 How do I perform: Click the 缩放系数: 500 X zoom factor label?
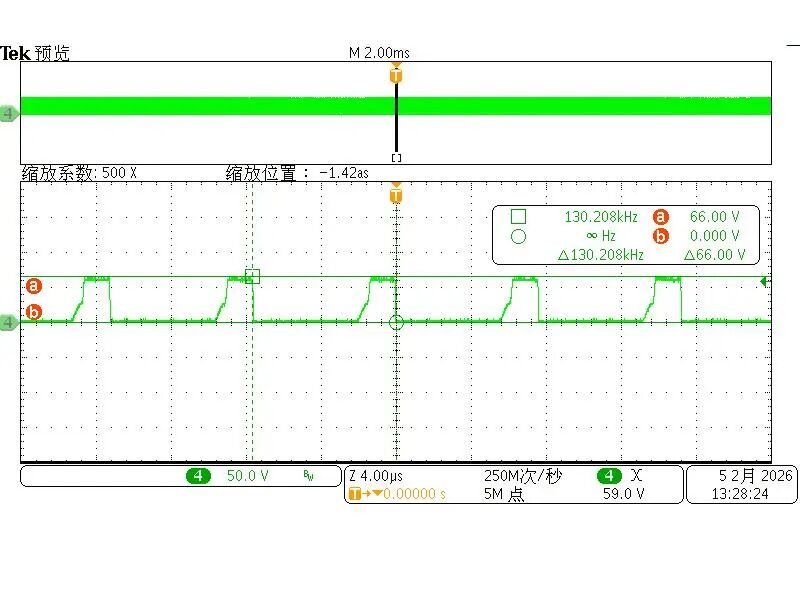coord(79,173)
